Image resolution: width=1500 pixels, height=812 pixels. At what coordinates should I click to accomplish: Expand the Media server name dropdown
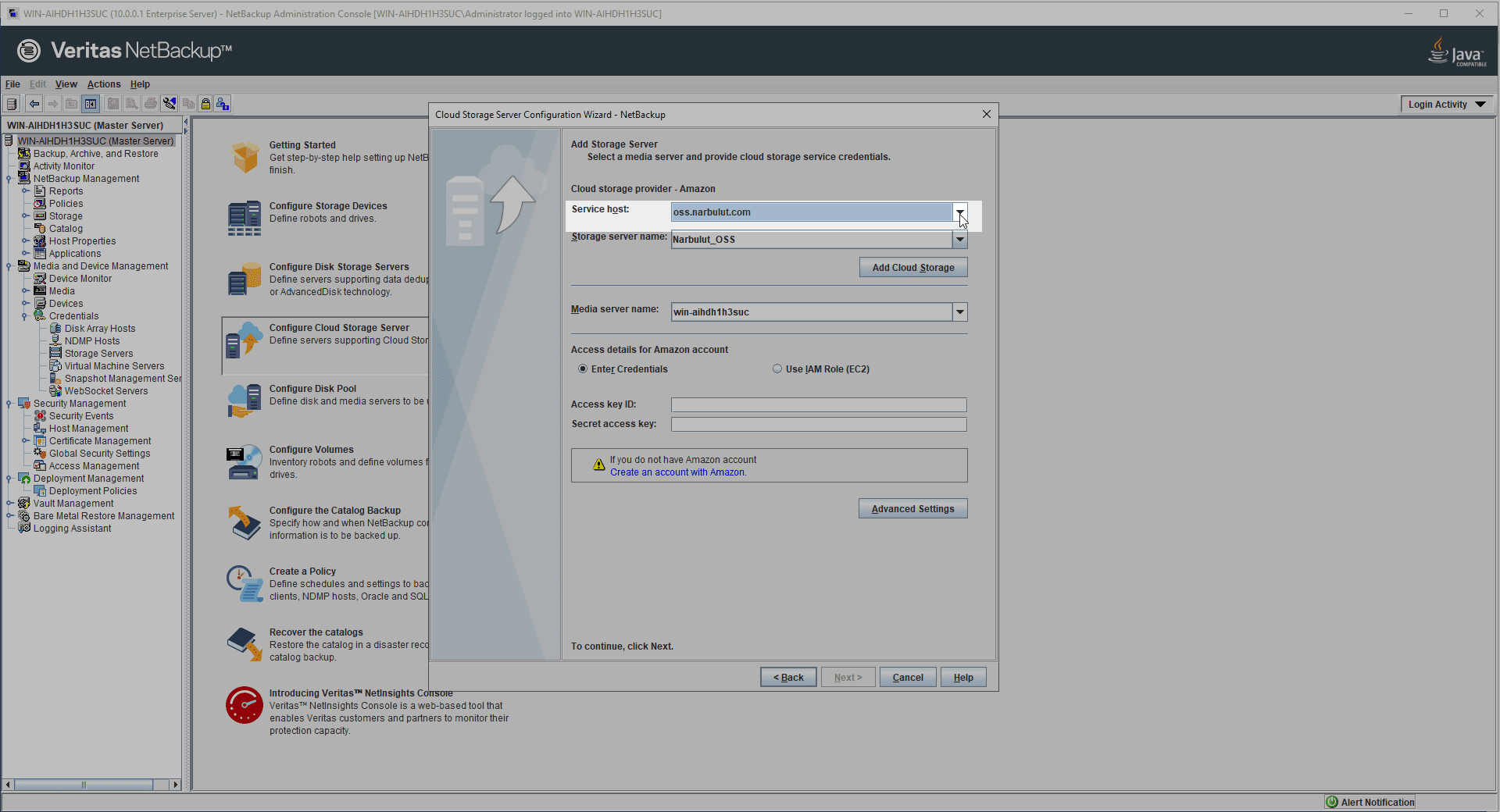(x=960, y=312)
